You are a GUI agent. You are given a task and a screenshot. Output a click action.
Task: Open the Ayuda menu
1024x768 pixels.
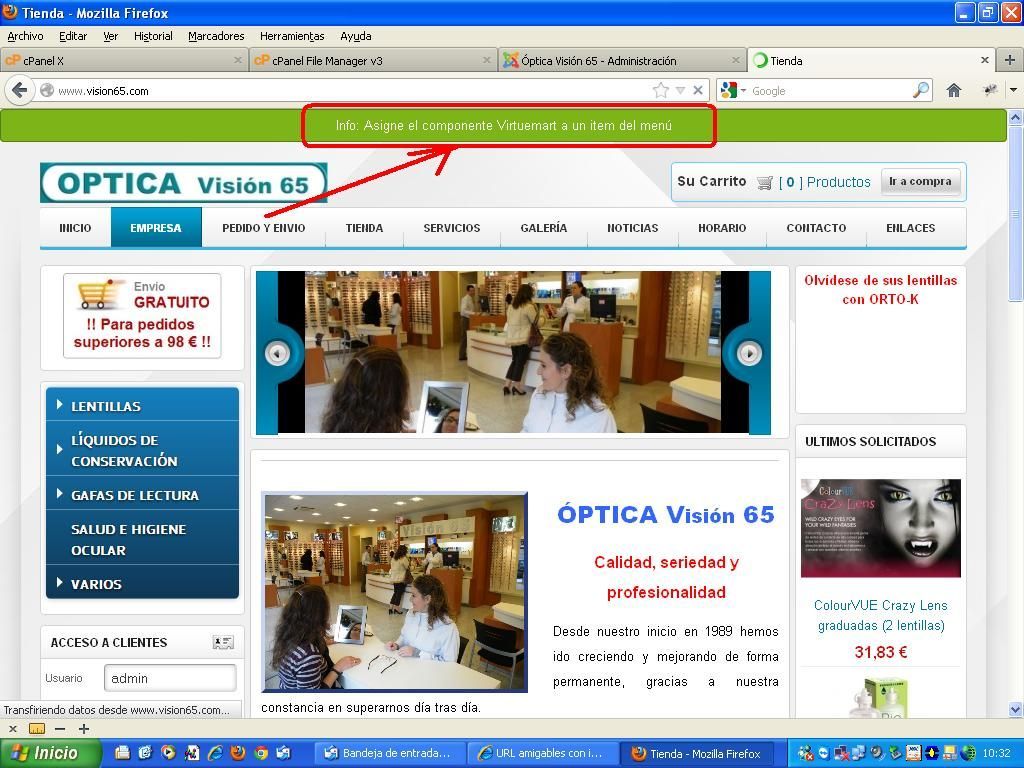coord(356,36)
